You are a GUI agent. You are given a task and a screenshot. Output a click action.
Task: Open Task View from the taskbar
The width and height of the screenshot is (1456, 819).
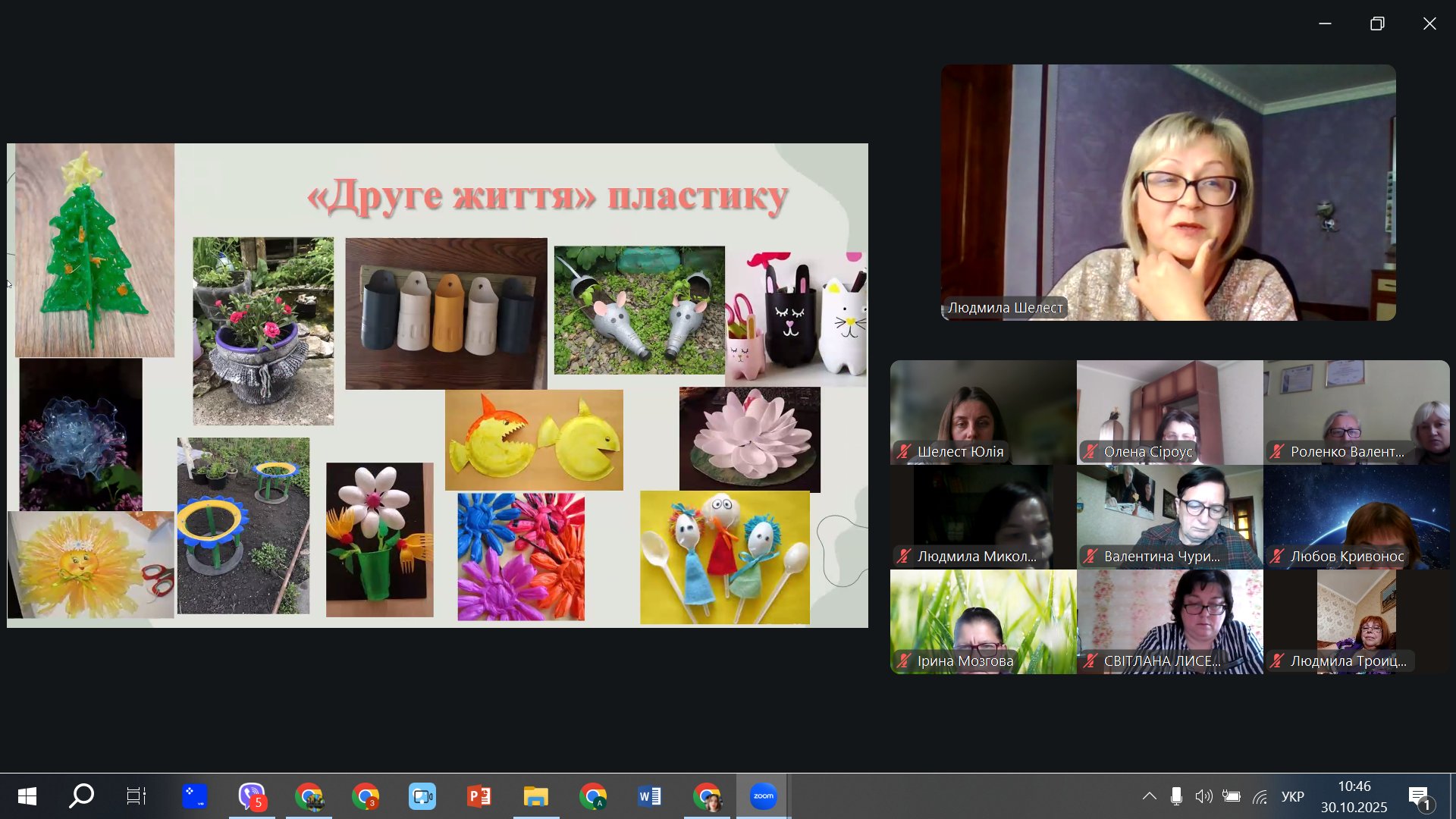[136, 796]
